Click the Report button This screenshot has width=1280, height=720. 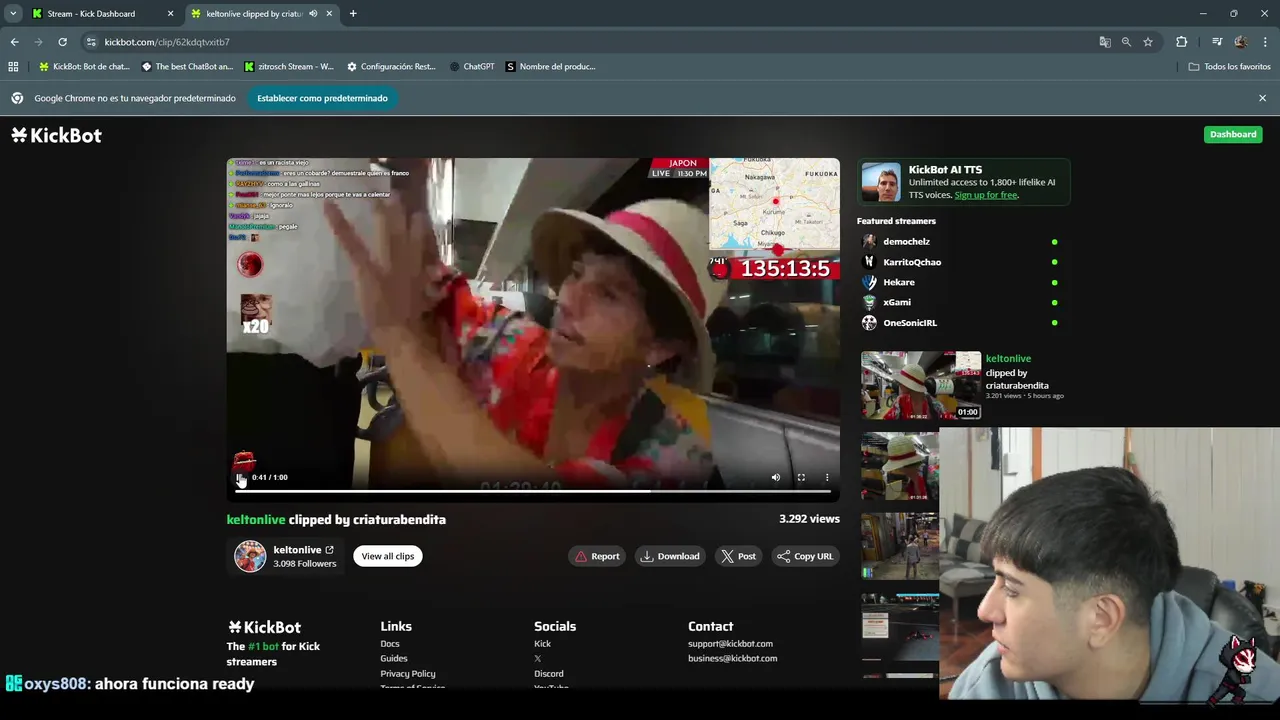point(597,556)
